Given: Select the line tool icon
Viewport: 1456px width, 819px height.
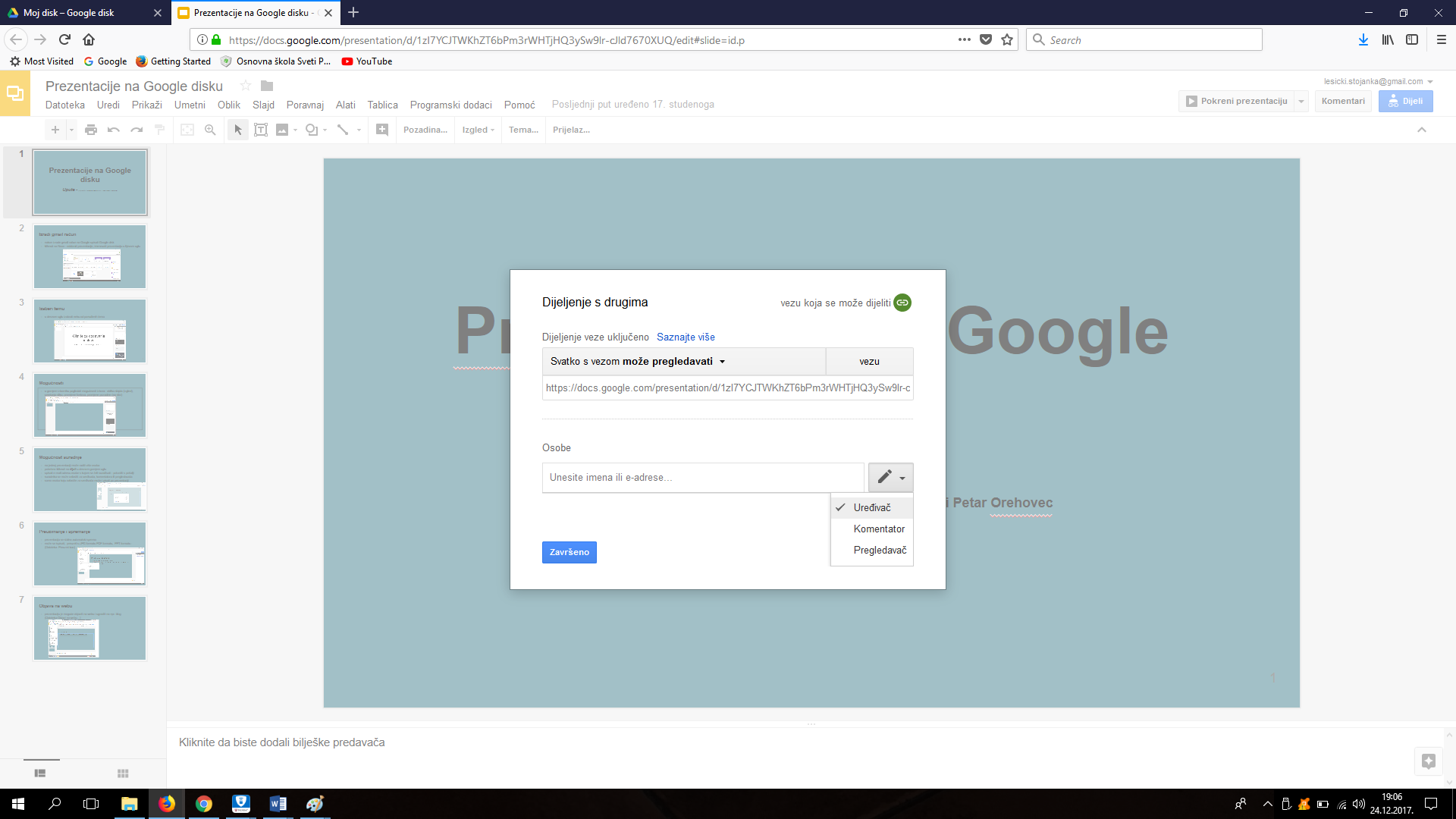Looking at the screenshot, I should point(343,130).
